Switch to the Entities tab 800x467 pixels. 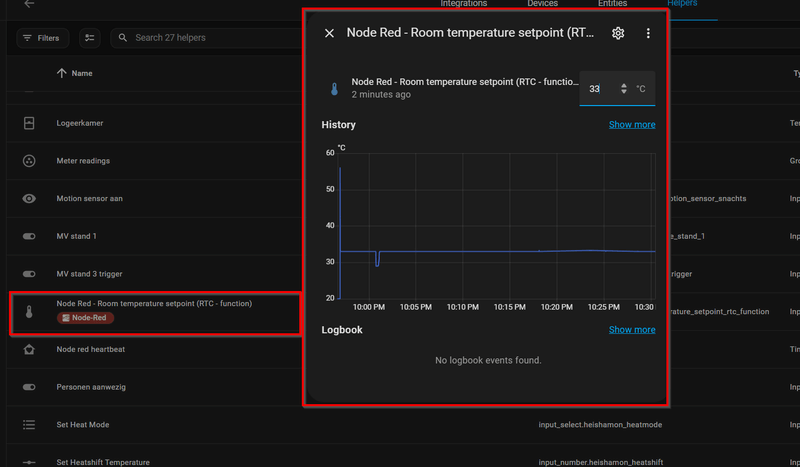click(612, 4)
